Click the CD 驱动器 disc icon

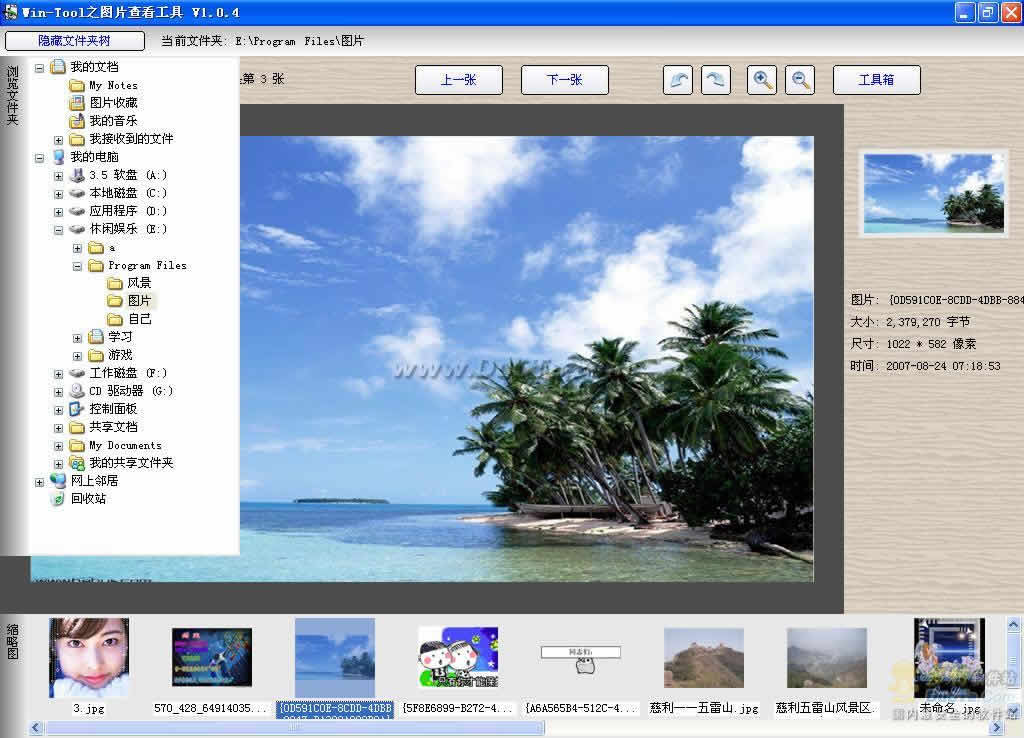[x=77, y=391]
